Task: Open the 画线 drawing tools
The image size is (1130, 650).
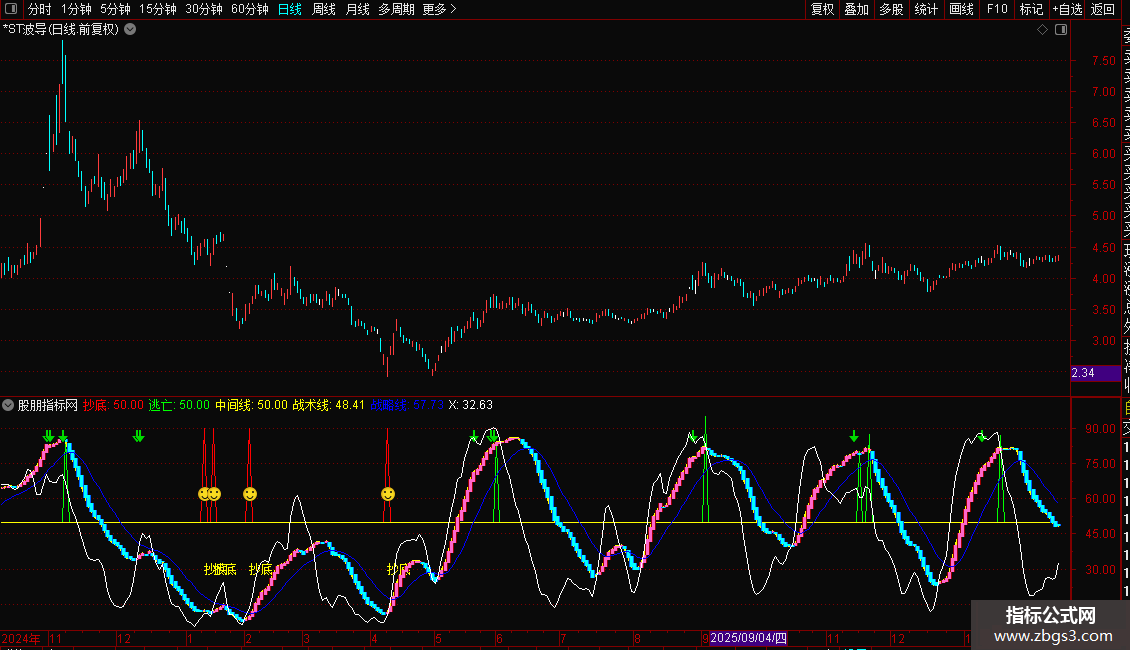Action: [x=961, y=9]
